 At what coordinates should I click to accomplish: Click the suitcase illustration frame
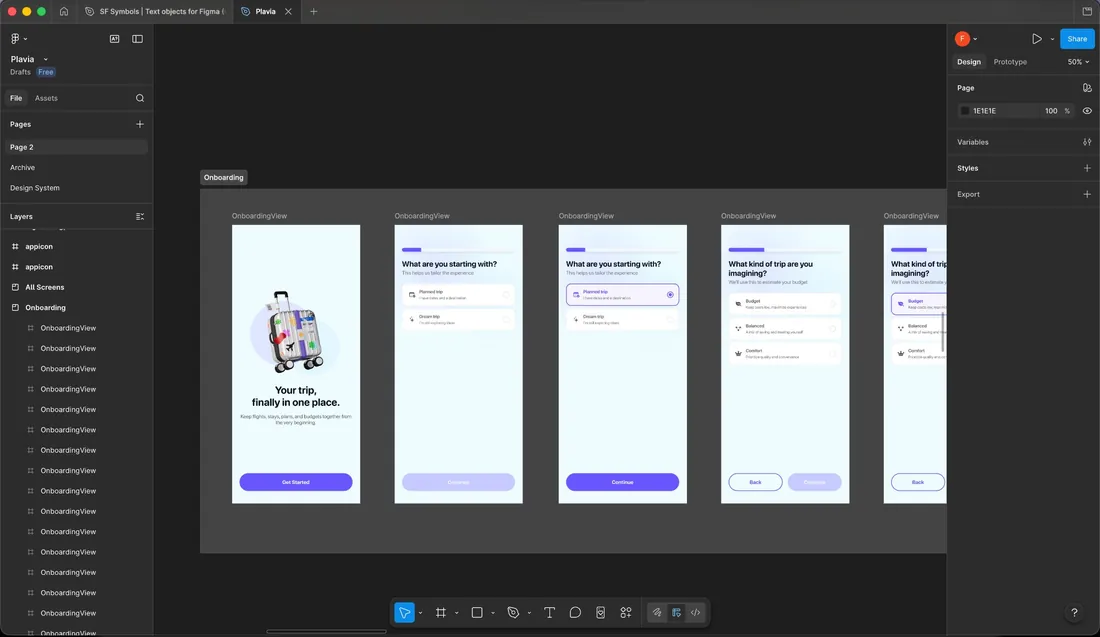point(295,332)
